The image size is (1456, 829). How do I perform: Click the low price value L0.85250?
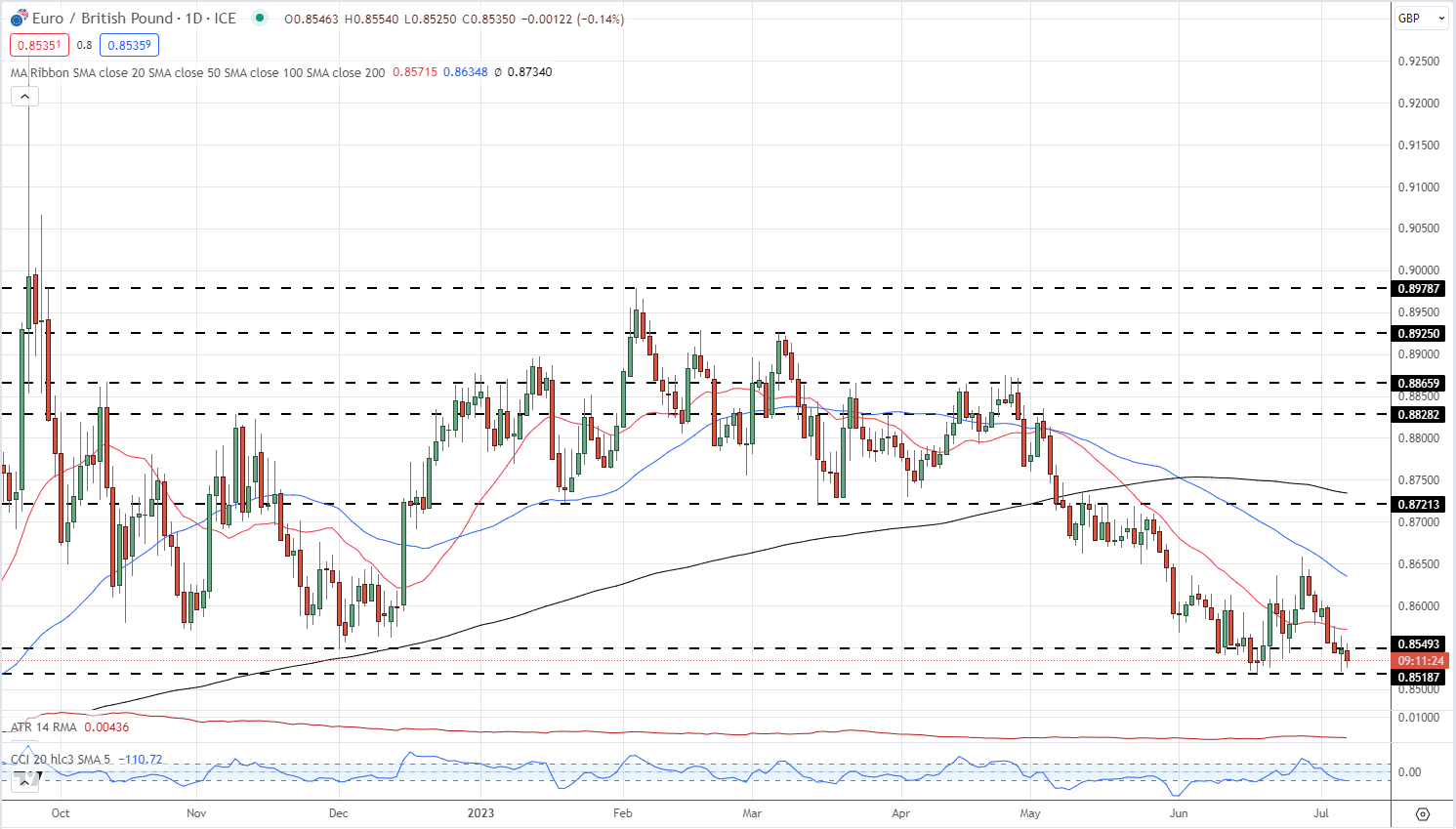tap(430, 19)
